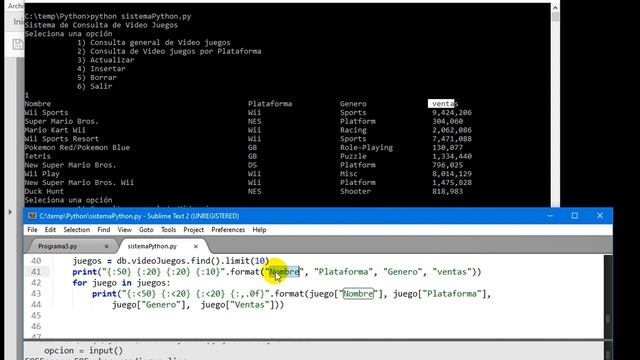Click the "Wii Sports Resort" row in console
640x360 pixels.
pyautogui.click(x=62, y=139)
